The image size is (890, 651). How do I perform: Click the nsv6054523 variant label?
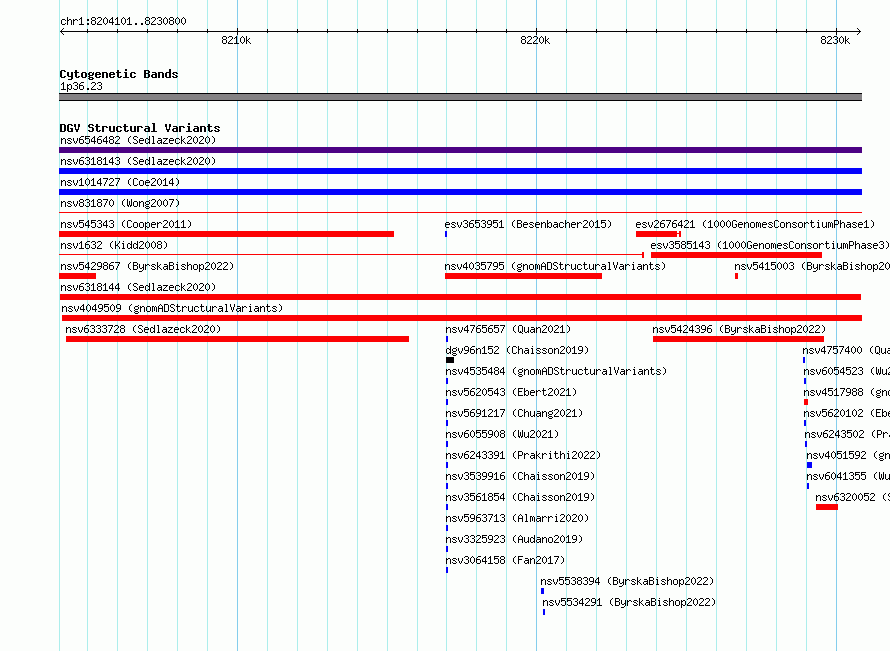847,371
